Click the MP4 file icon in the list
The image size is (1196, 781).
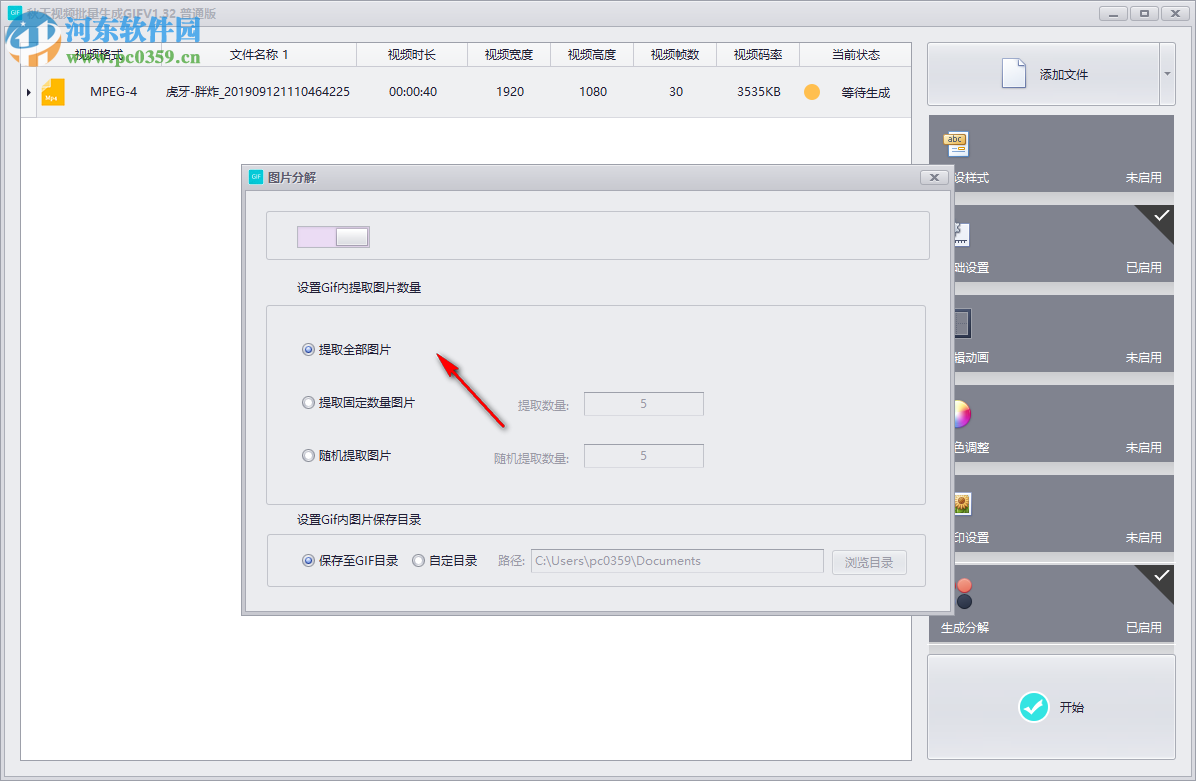click(x=53, y=92)
